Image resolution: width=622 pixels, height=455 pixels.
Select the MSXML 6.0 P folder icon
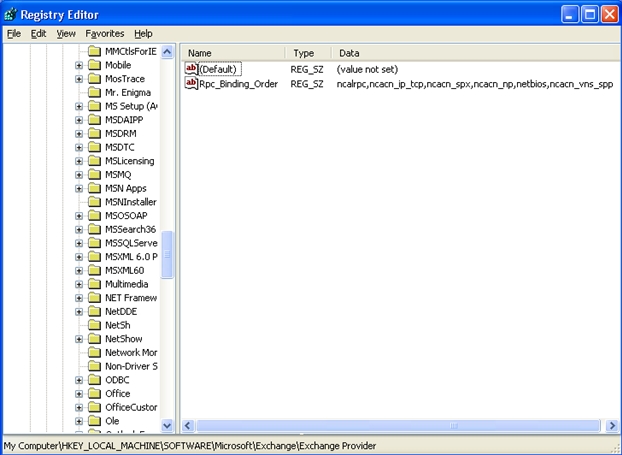(x=94, y=257)
